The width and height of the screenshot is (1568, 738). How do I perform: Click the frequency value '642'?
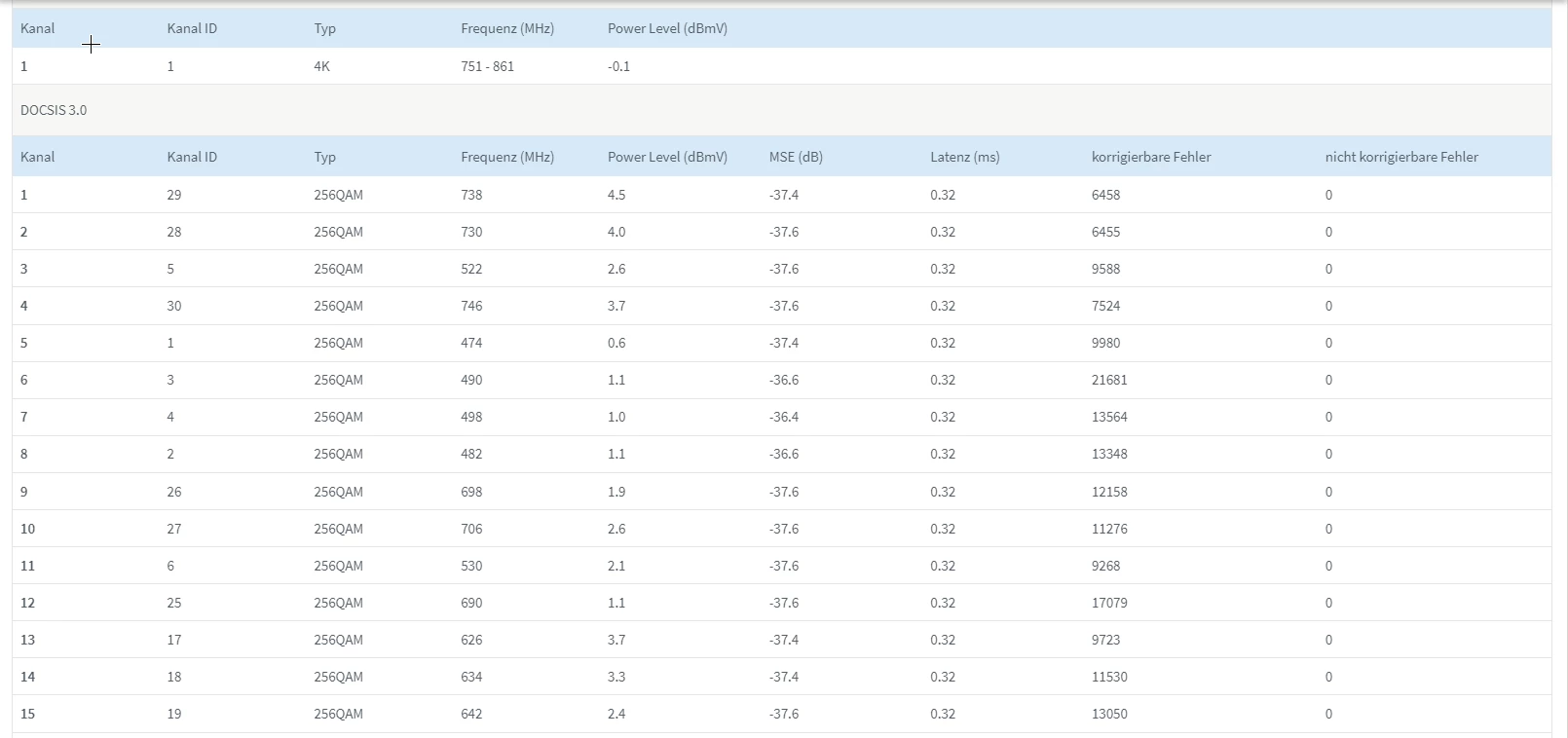(x=471, y=714)
